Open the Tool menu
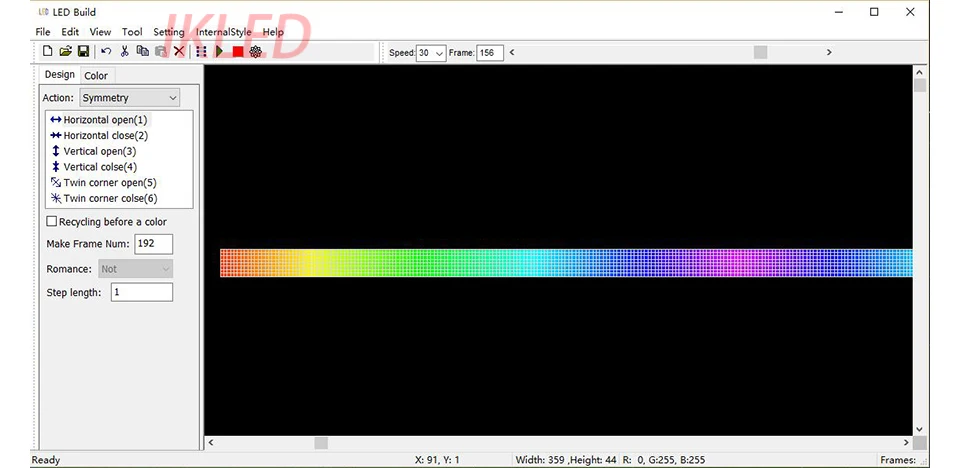This screenshot has height=468, width=960. (x=132, y=32)
